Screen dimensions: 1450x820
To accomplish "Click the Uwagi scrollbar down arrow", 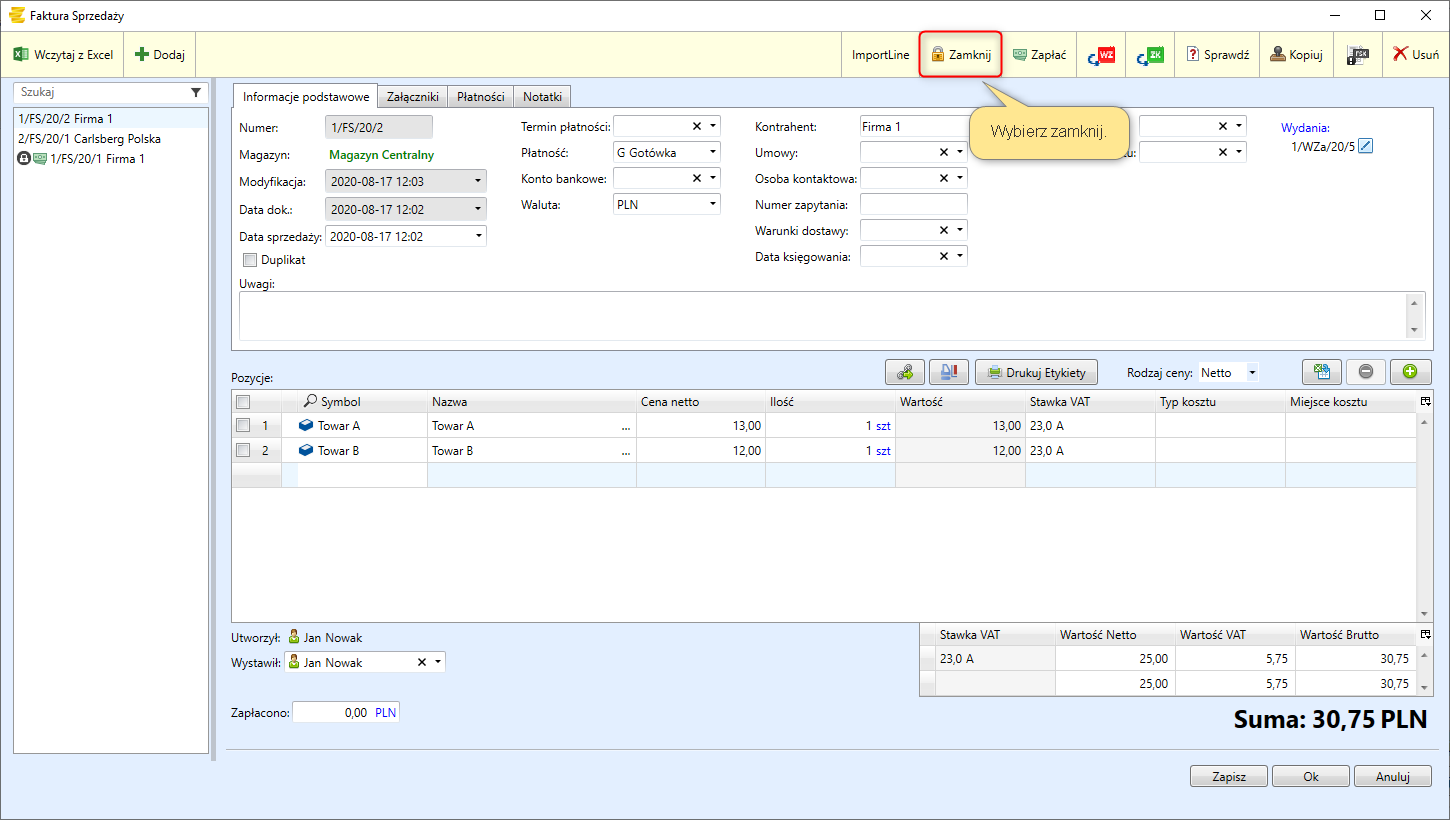I will (1414, 330).
